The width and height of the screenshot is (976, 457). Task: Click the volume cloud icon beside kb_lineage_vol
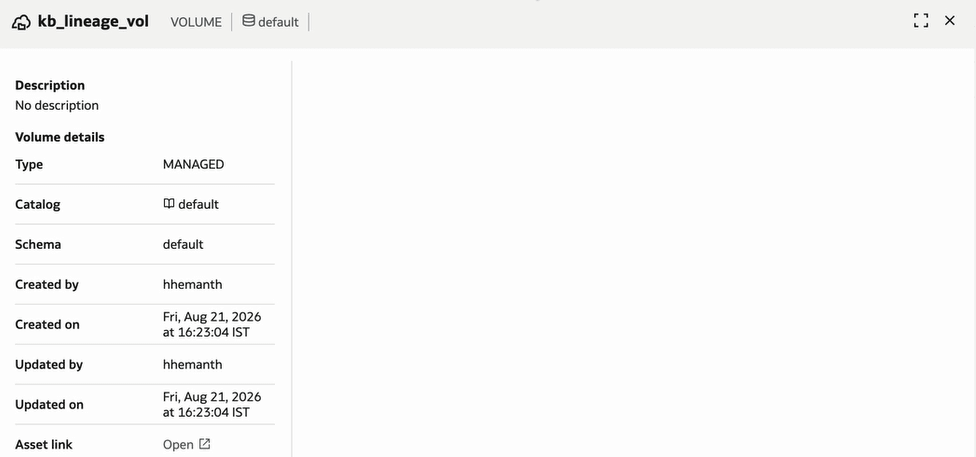pos(21,22)
